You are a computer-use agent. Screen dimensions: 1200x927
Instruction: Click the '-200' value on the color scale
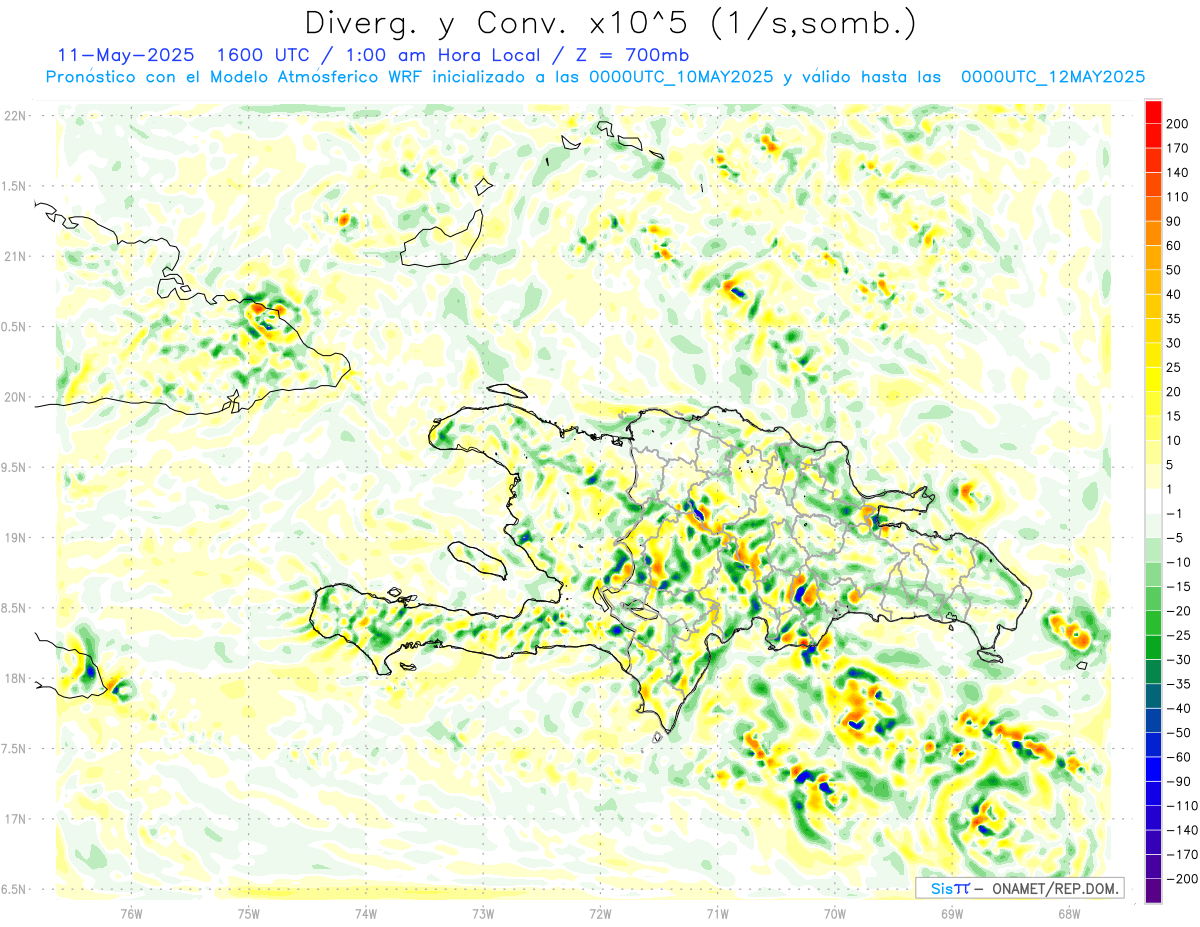click(x=1180, y=879)
